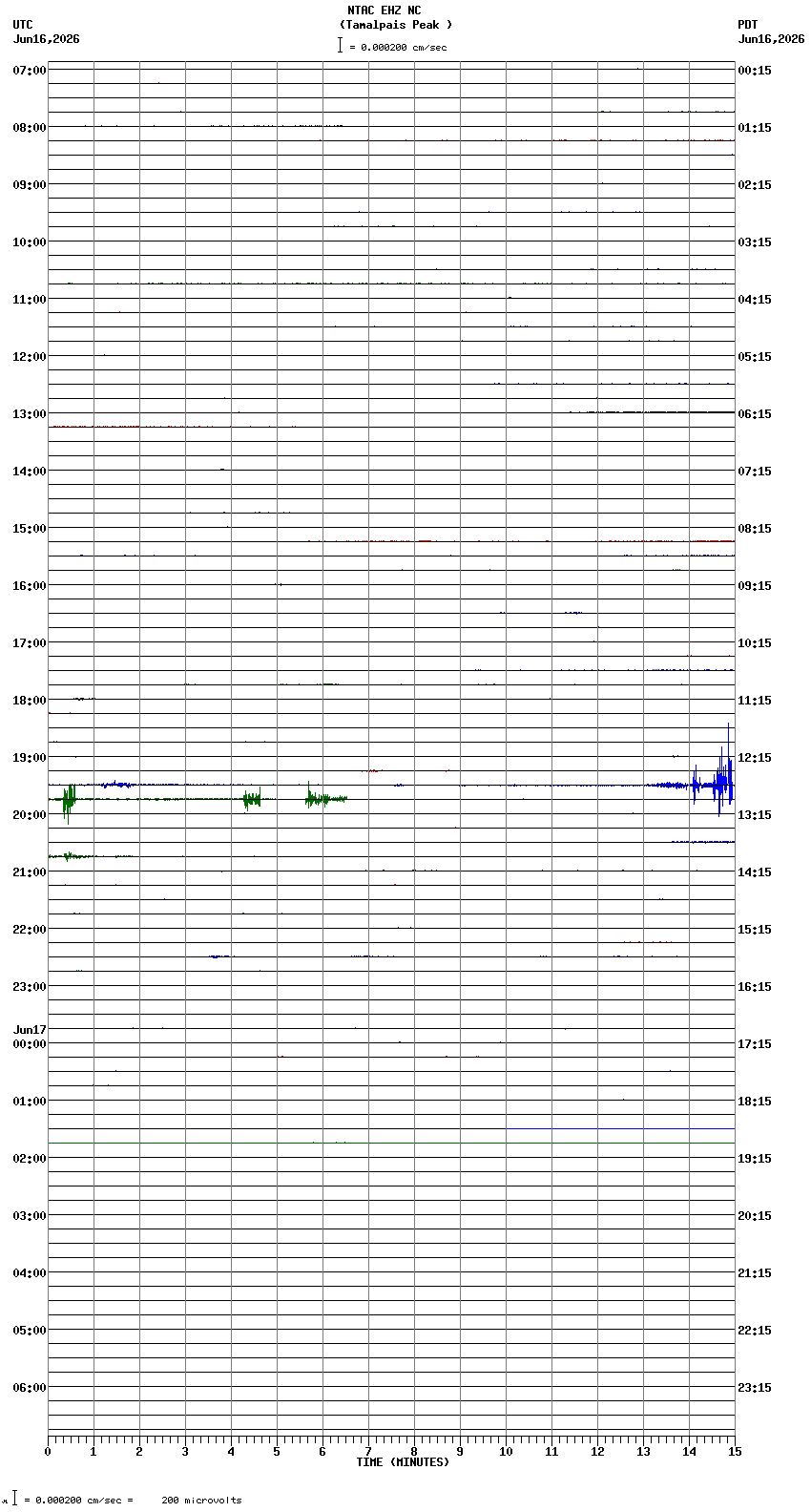Click the x-axis tick label '5'
Screen dimensions: 811x1512
(277, 1452)
